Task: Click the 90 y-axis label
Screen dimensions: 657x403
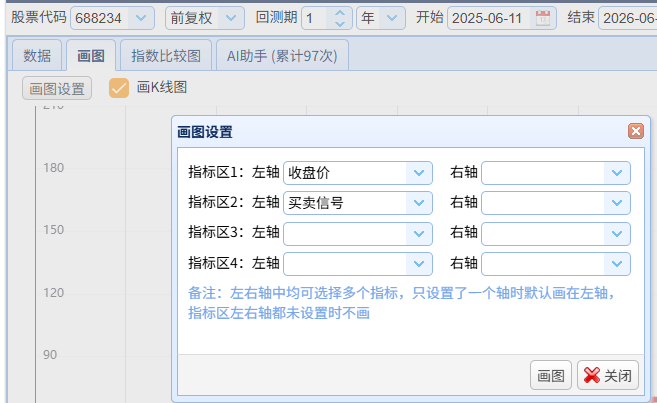Action: tap(50, 355)
